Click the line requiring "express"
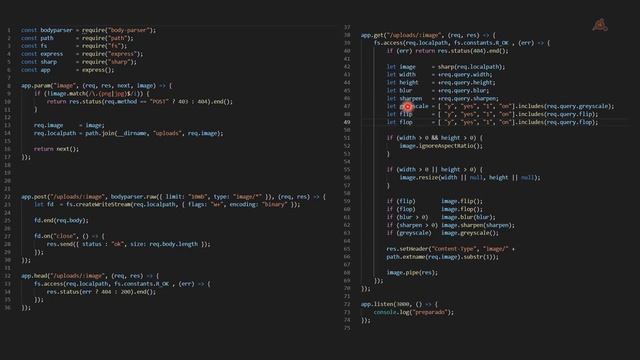The image size is (640, 360). pyautogui.click(x=82, y=54)
